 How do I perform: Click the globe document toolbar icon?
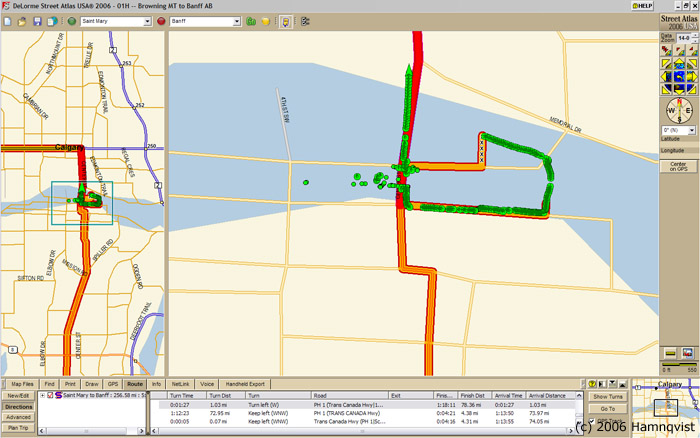(52, 21)
